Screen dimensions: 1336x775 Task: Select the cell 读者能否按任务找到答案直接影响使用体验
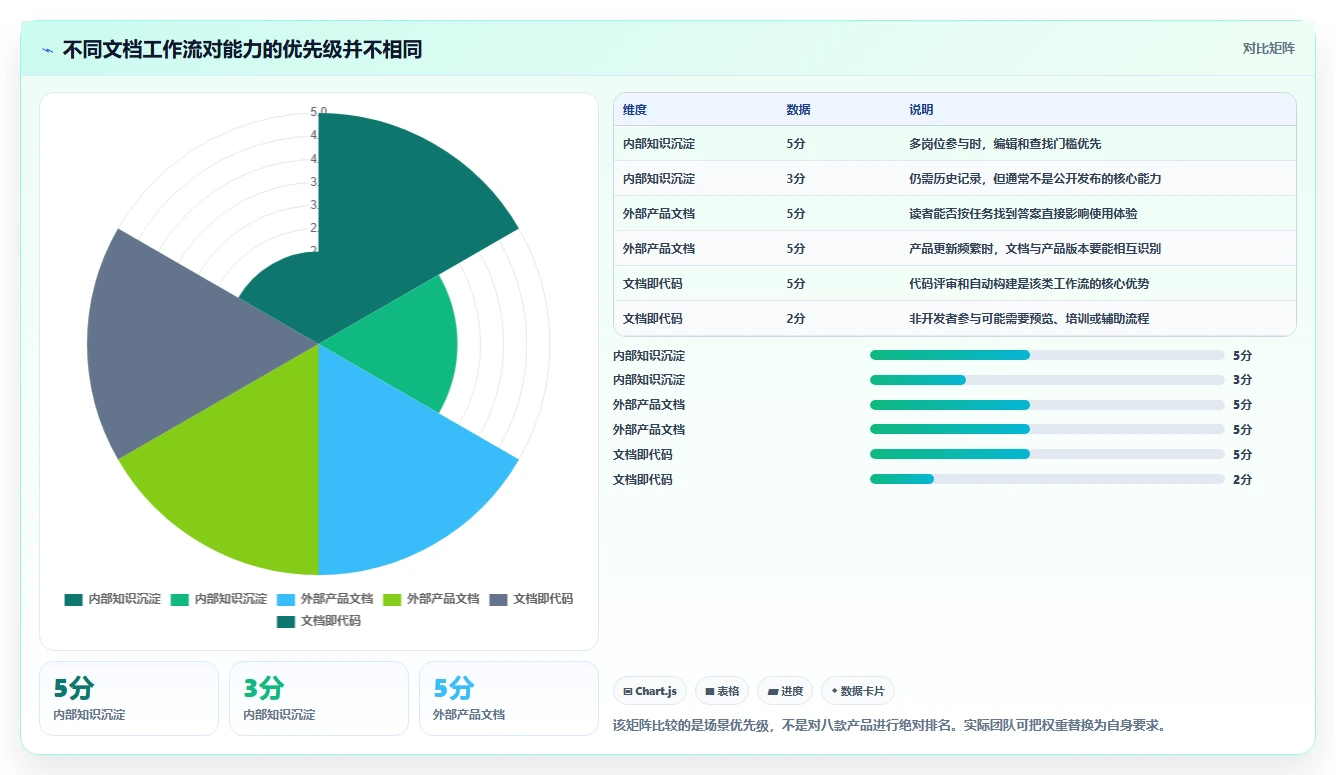click(x=1023, y=214)
